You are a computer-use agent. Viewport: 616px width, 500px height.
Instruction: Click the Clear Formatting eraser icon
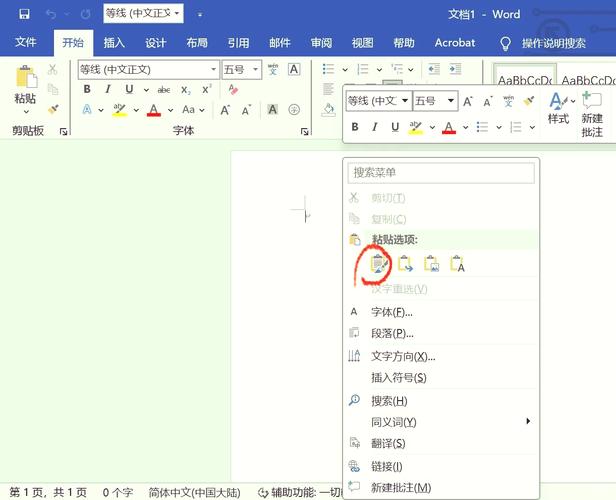pos(233,90)
